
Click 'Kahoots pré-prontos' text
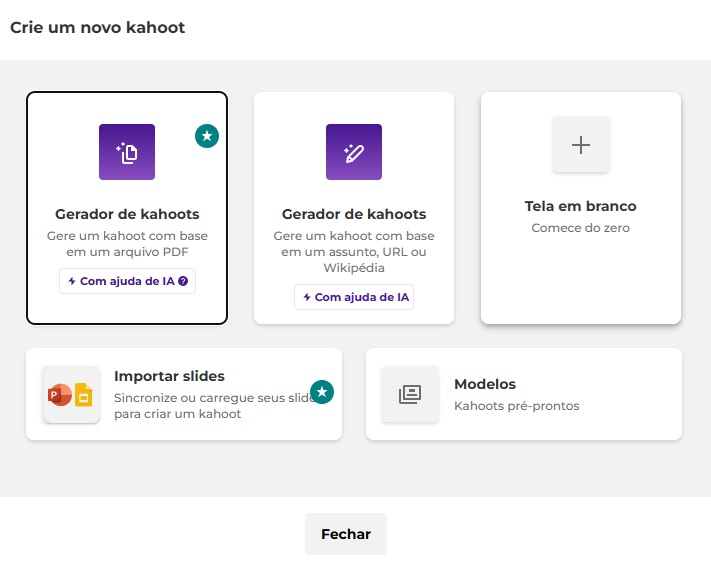point(516,406)
